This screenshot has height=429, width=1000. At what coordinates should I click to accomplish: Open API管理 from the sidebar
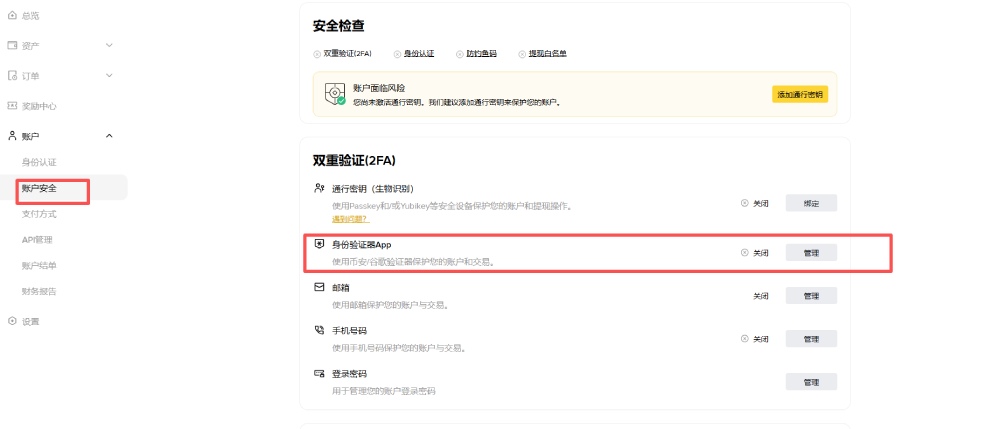[37, 240]
